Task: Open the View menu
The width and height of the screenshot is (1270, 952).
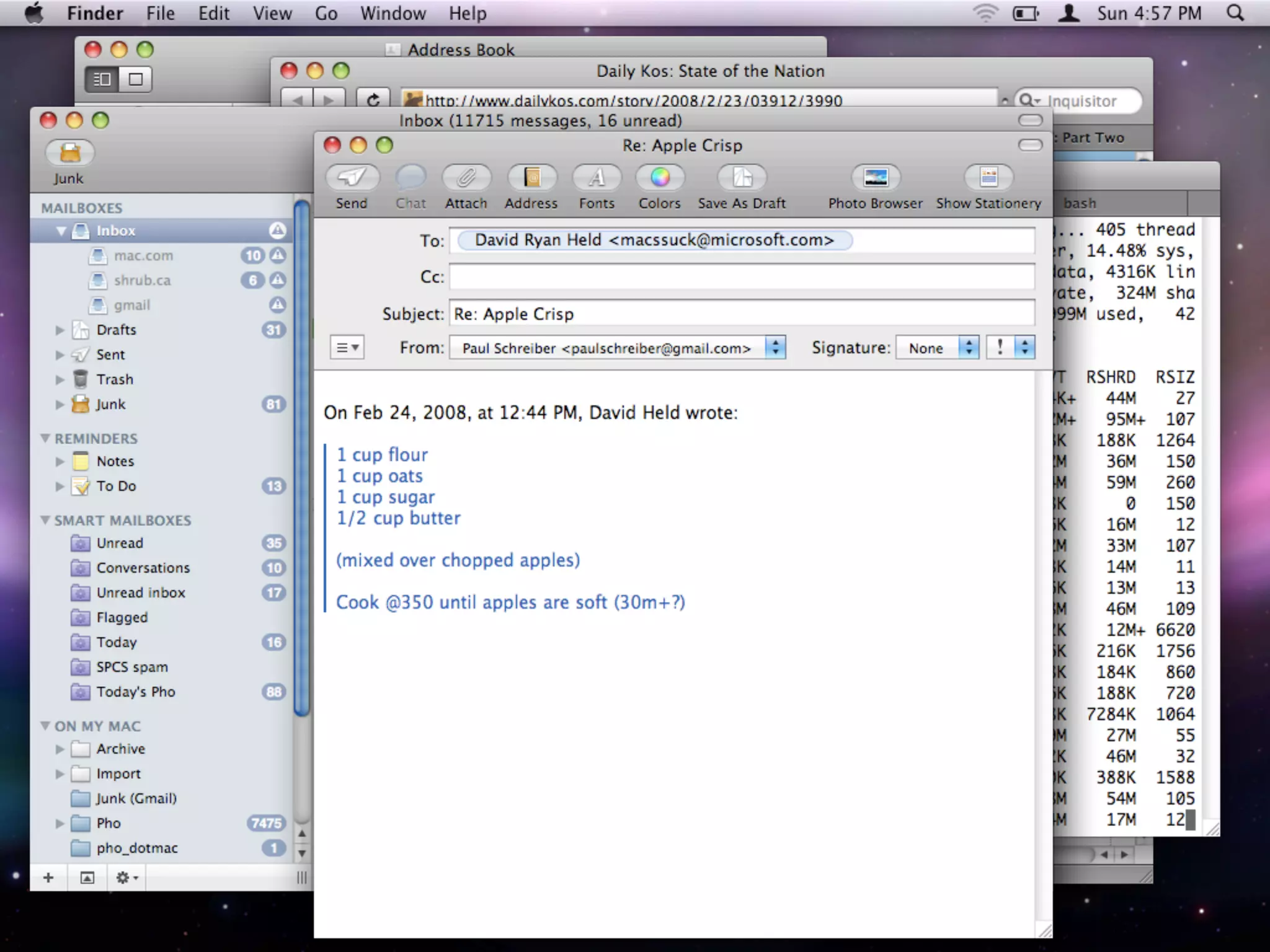Action: [x=272, y=13]
